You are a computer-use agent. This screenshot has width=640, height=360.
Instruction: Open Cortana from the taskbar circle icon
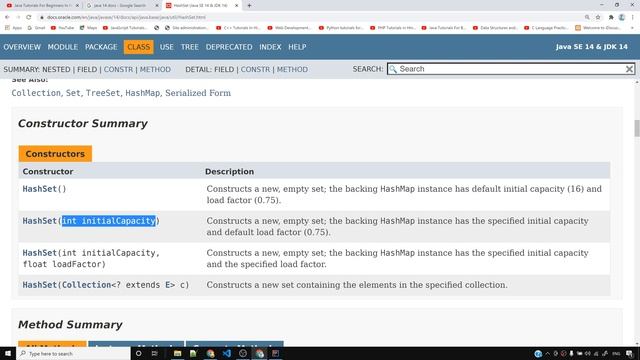tap(138, 353)
